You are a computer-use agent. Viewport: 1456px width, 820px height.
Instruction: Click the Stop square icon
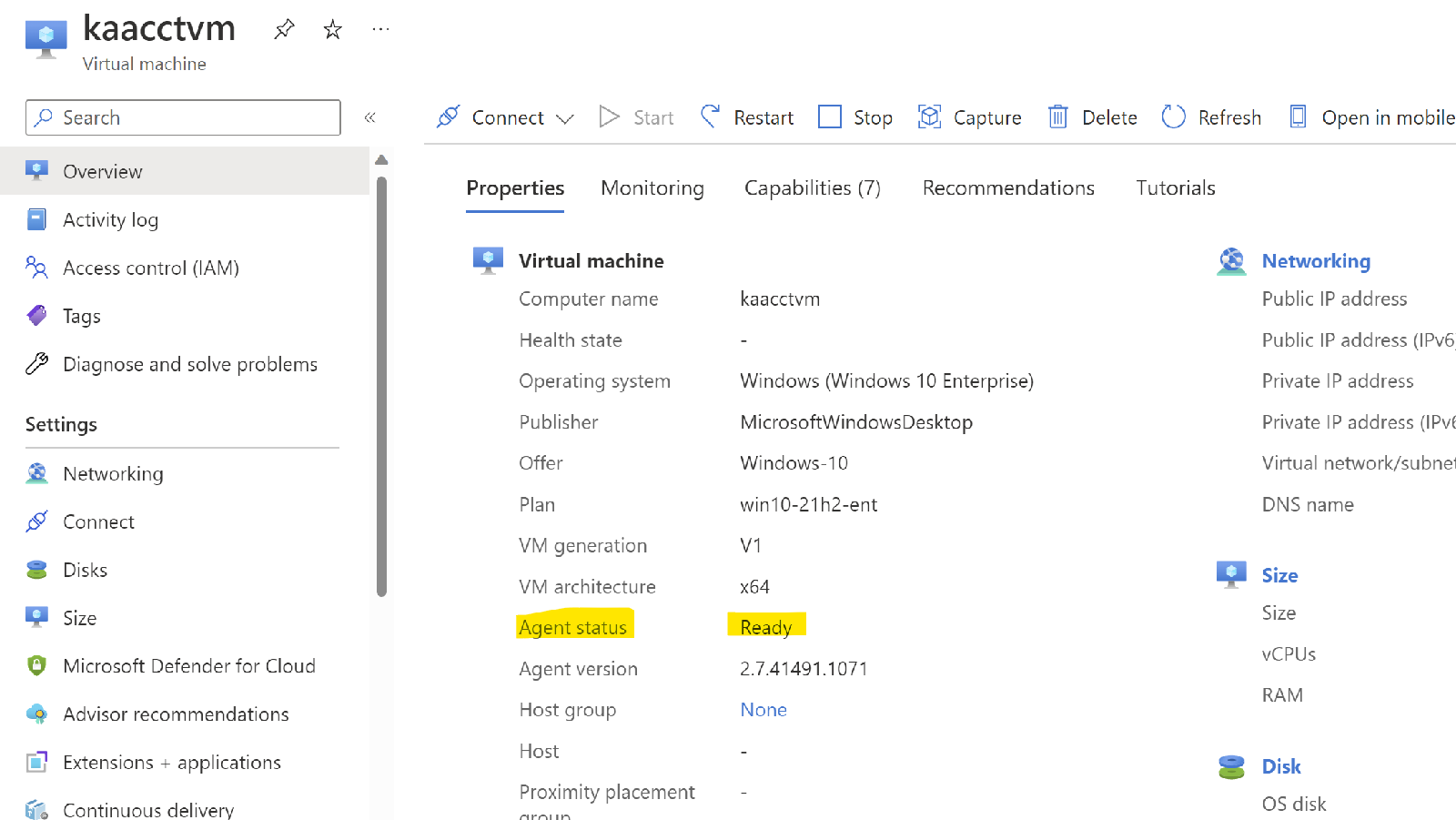pyautogui.click(x=830, y=116)
